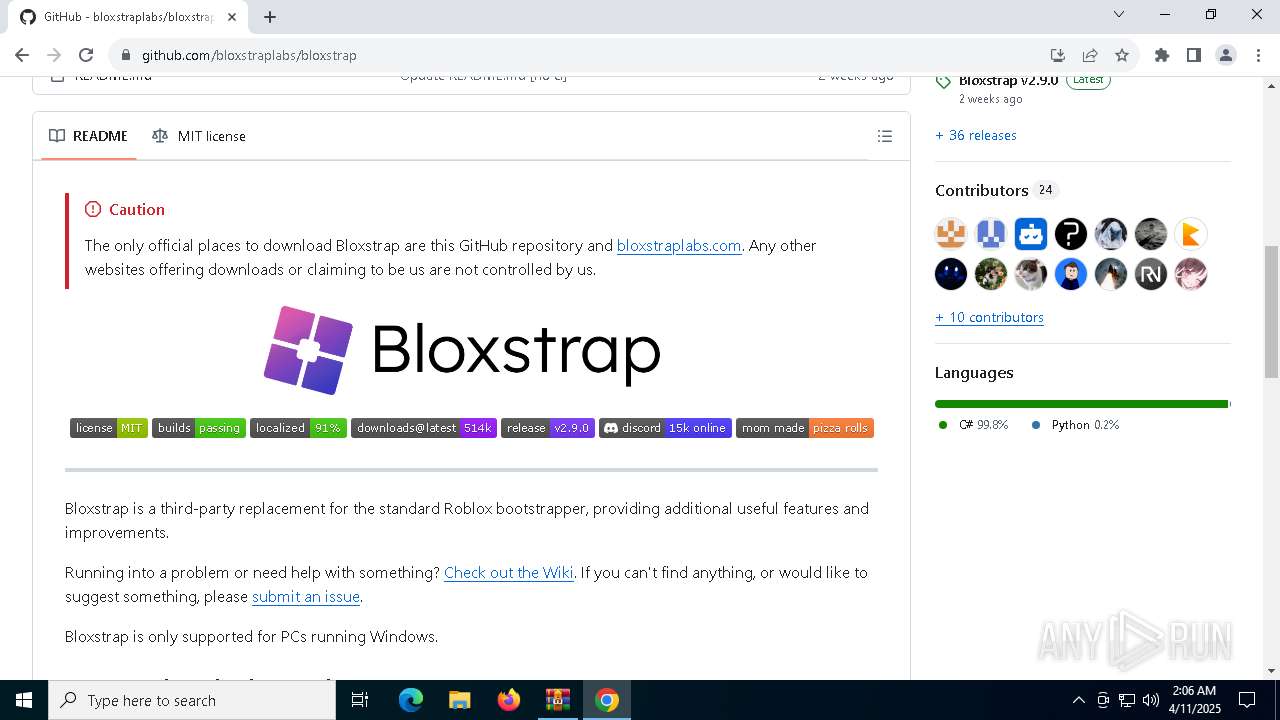Click the Bloxstrap logo image
Image resolution: width=1280 pixels, height=720 pixels.
click(462, 350)
